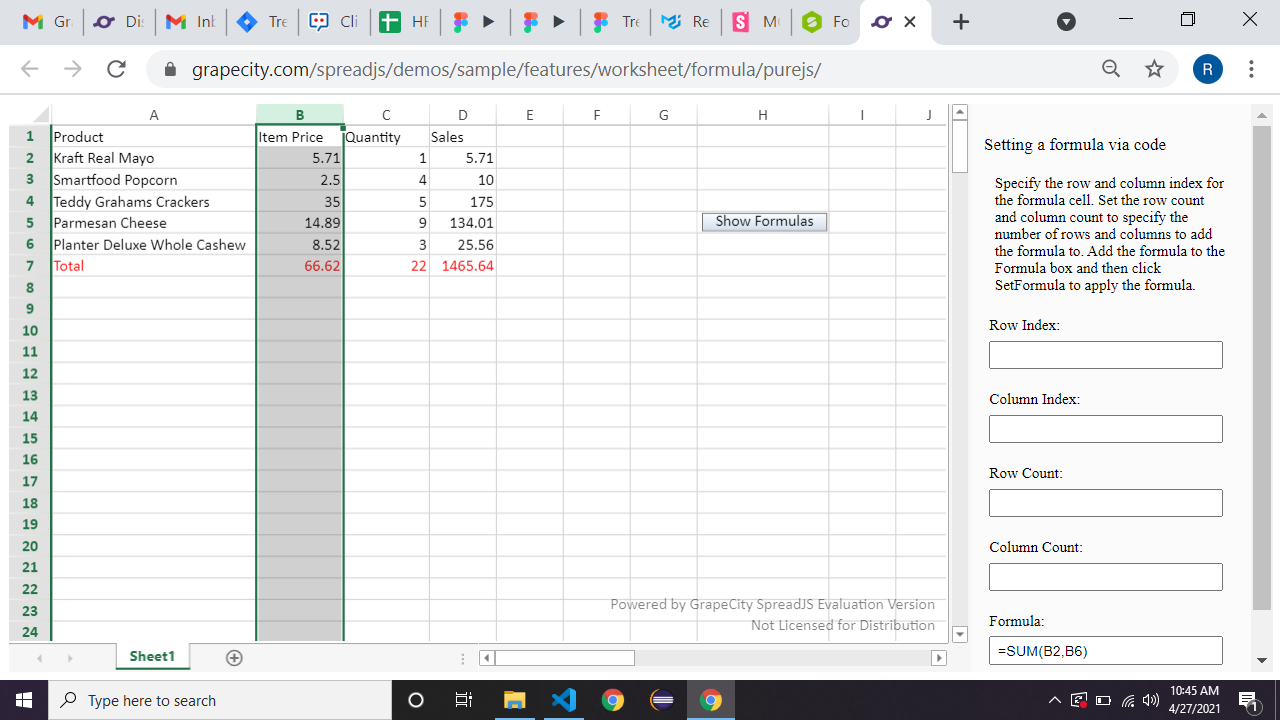Open a new browser tab
The width and height of the screenshot is (1280, 720).
960,21
